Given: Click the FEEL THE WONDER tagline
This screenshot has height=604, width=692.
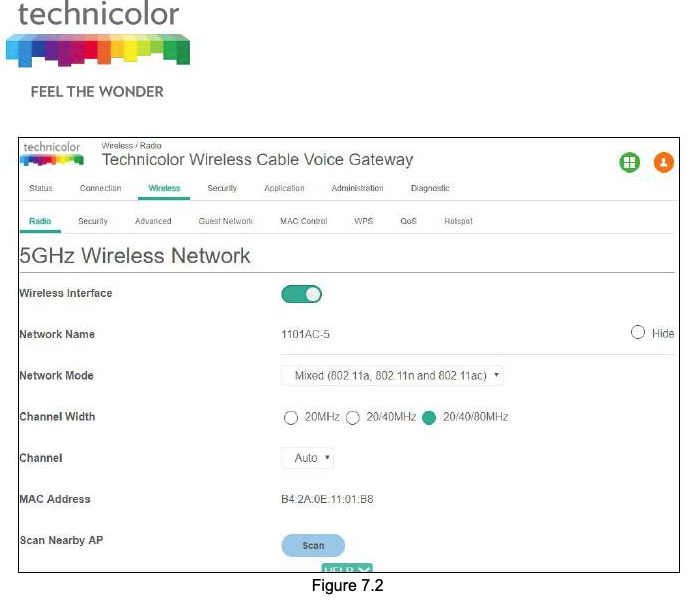Looking at the screenshot, I should click(97, 92).
